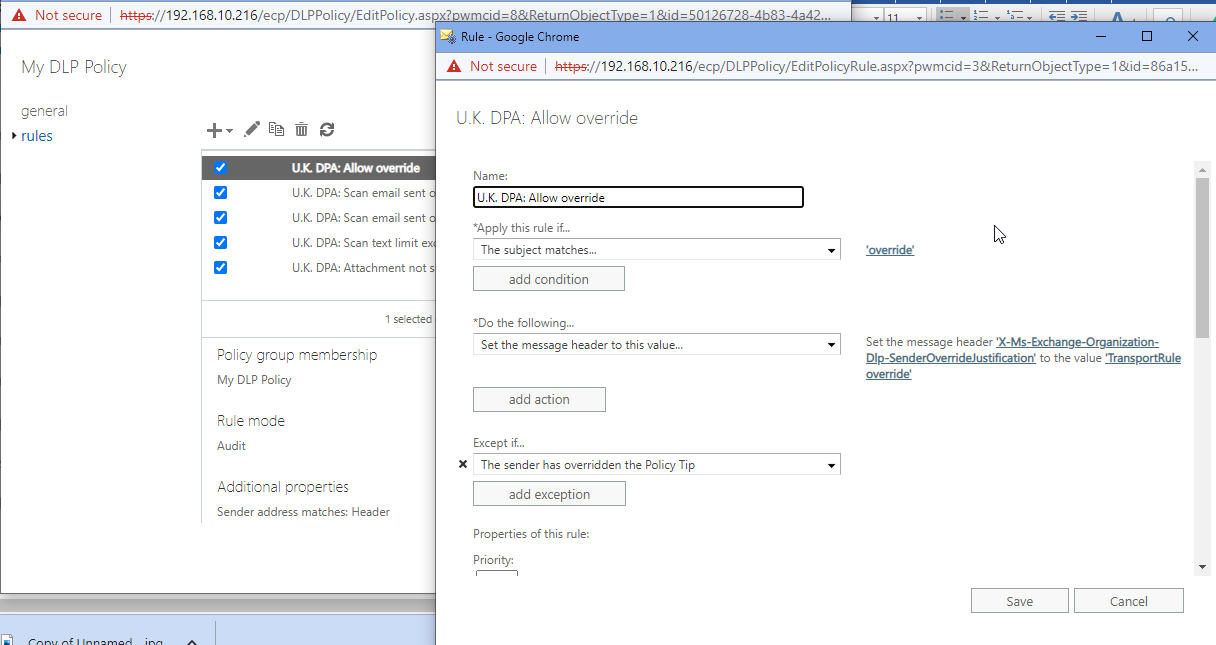The image size is (1216, 645).
Task: Click the 'add exception' button
Action: (x=549, y=494)
